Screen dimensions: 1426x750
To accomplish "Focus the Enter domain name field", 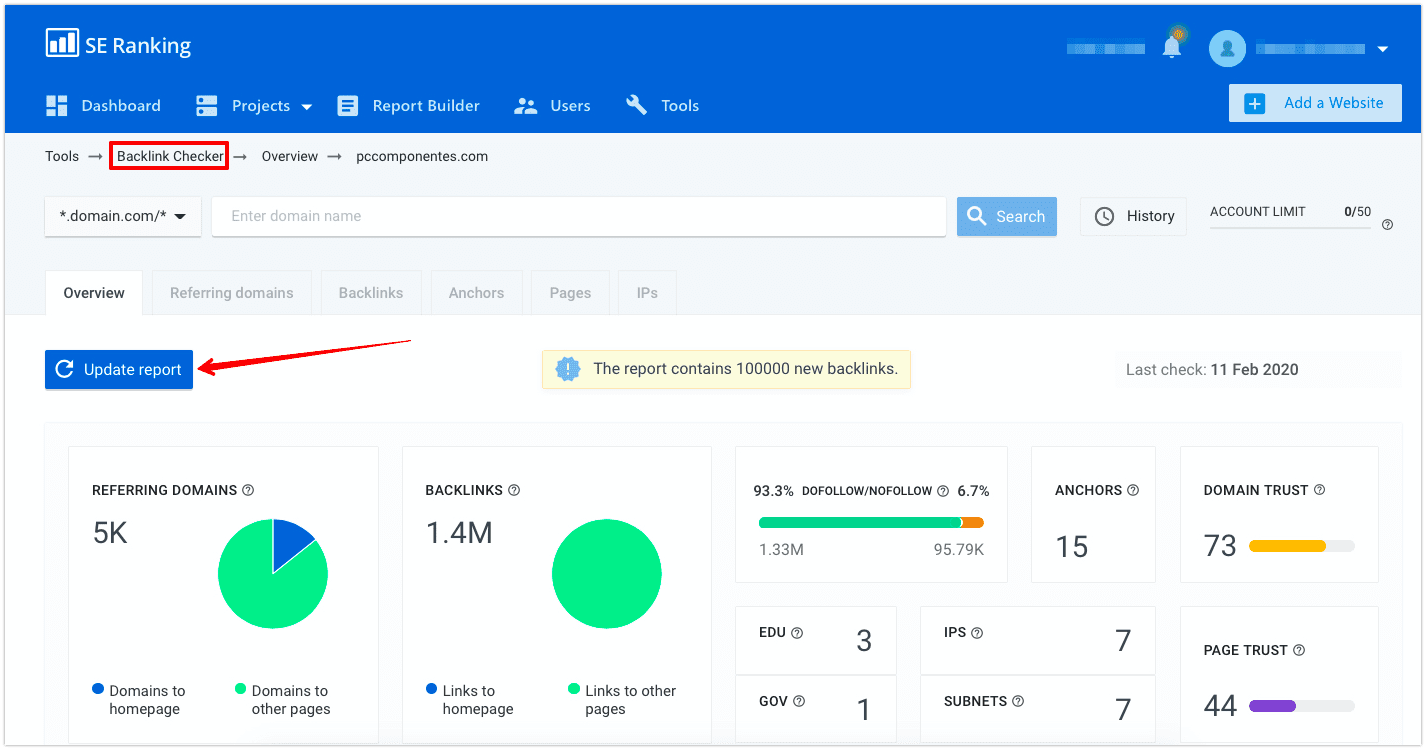I will (579, 216).
